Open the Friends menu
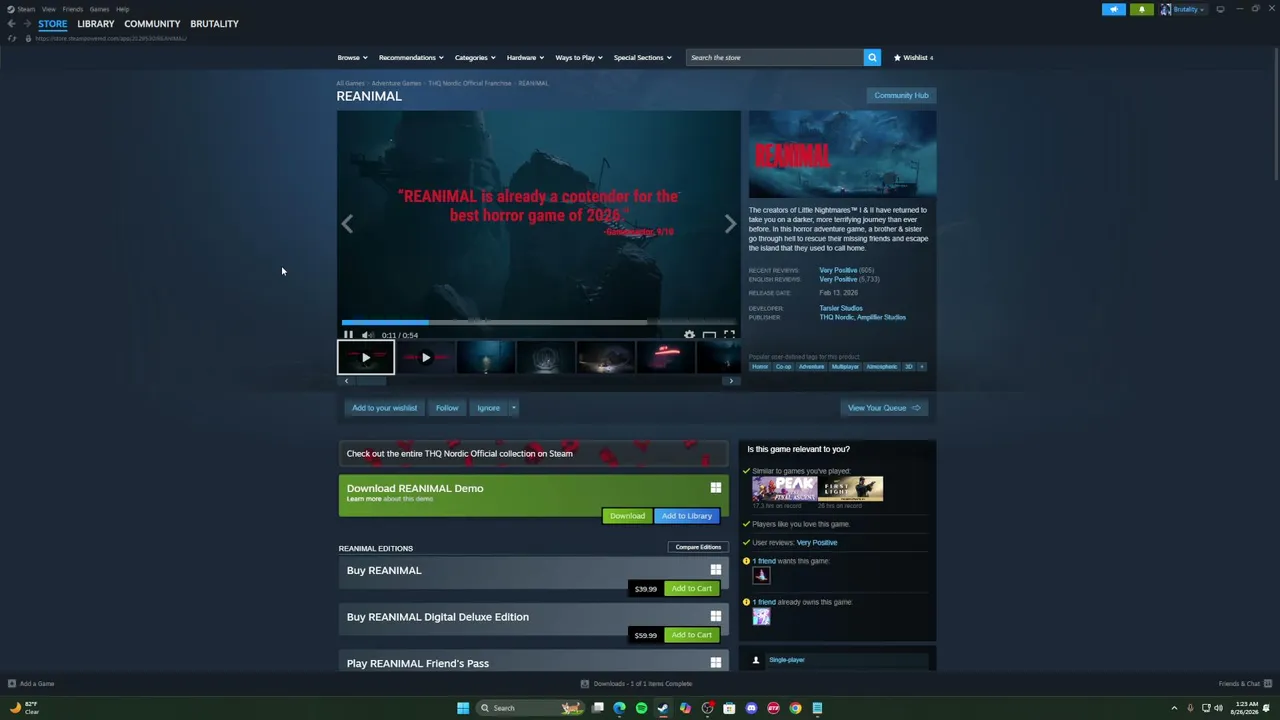Image resolution: width=1280 pixels, height=720 pixels. coord(73,9)
